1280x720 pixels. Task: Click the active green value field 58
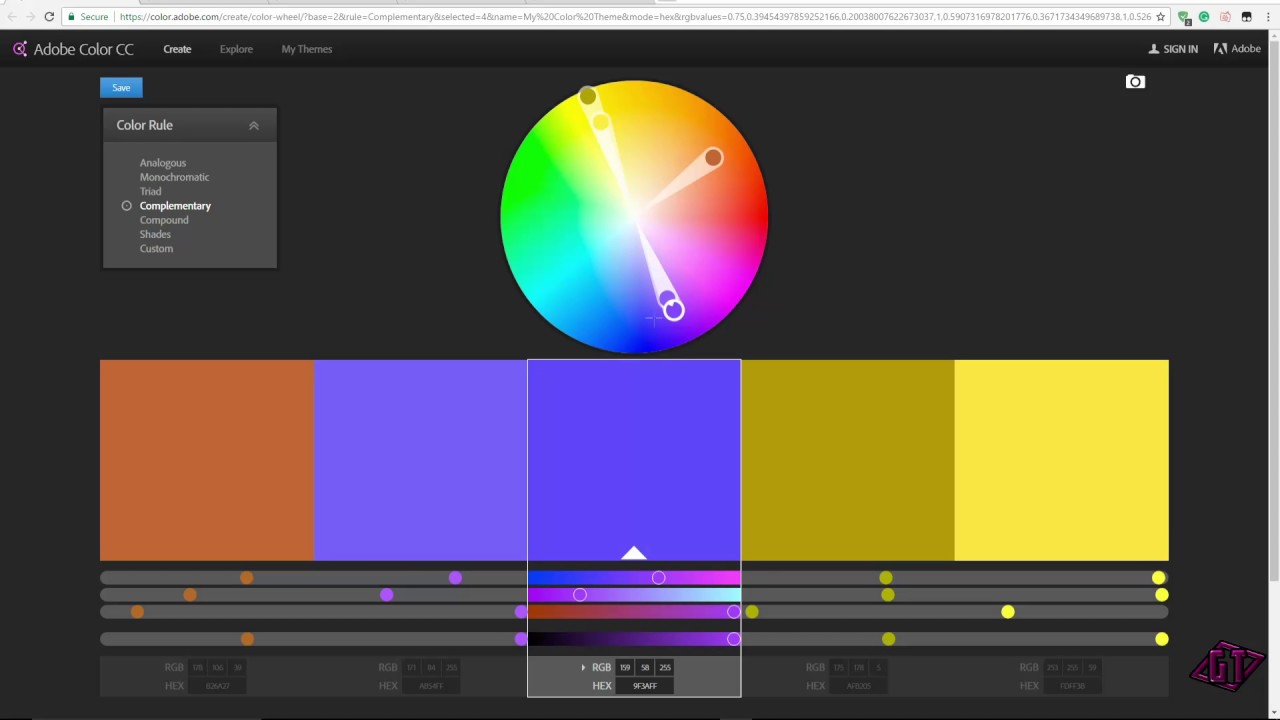645,667
